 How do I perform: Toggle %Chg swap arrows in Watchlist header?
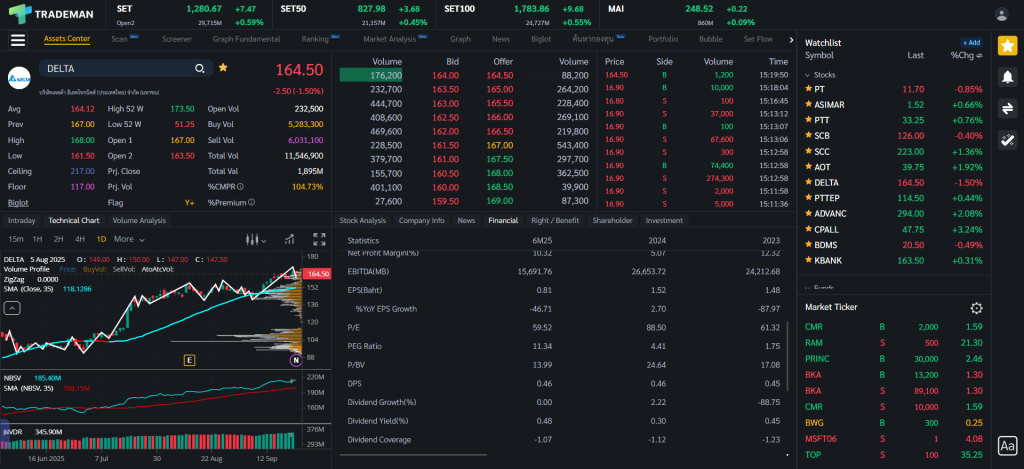980,56
